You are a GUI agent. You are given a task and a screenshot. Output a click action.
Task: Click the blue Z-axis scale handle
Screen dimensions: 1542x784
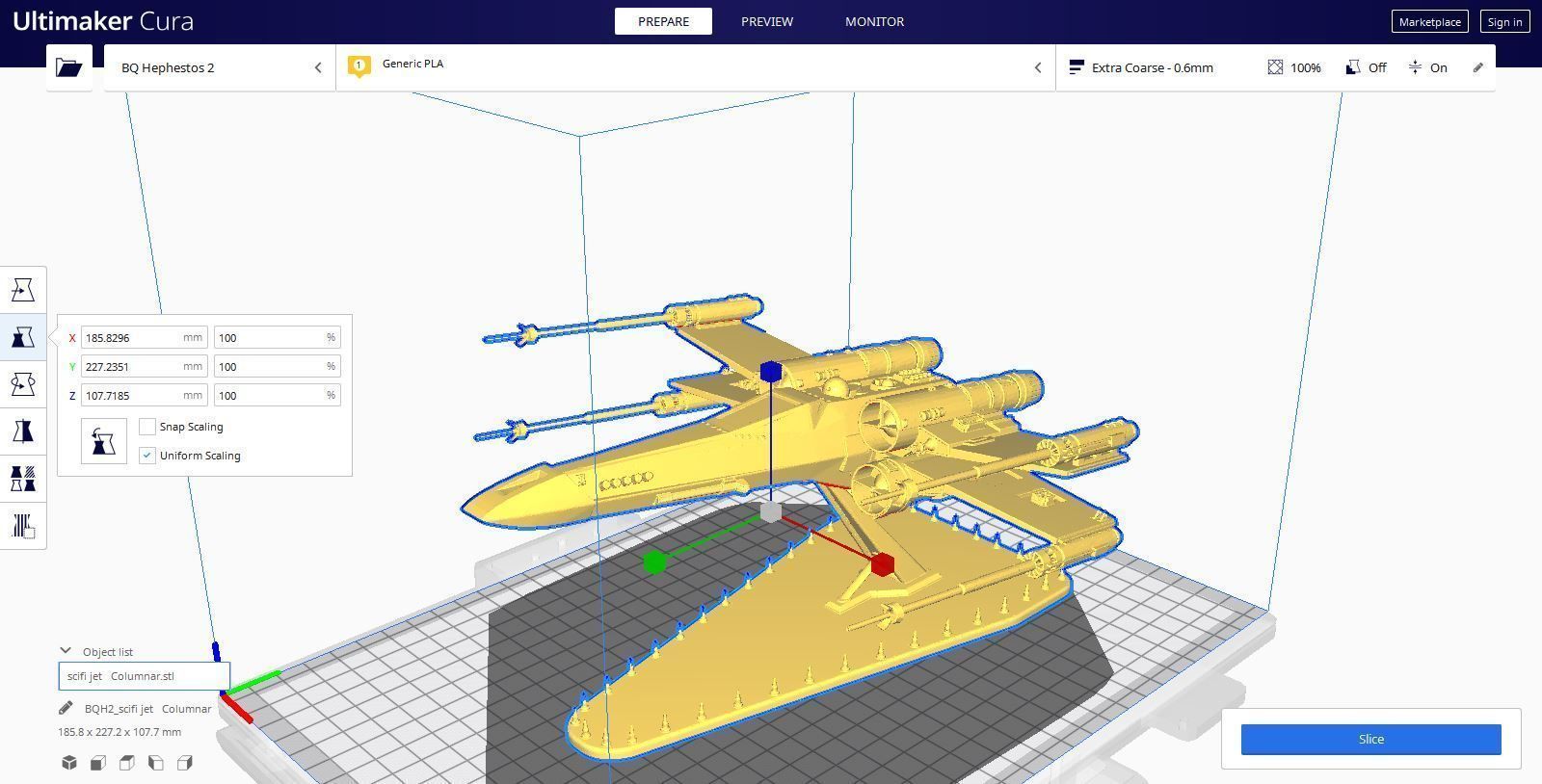(770, 372)
